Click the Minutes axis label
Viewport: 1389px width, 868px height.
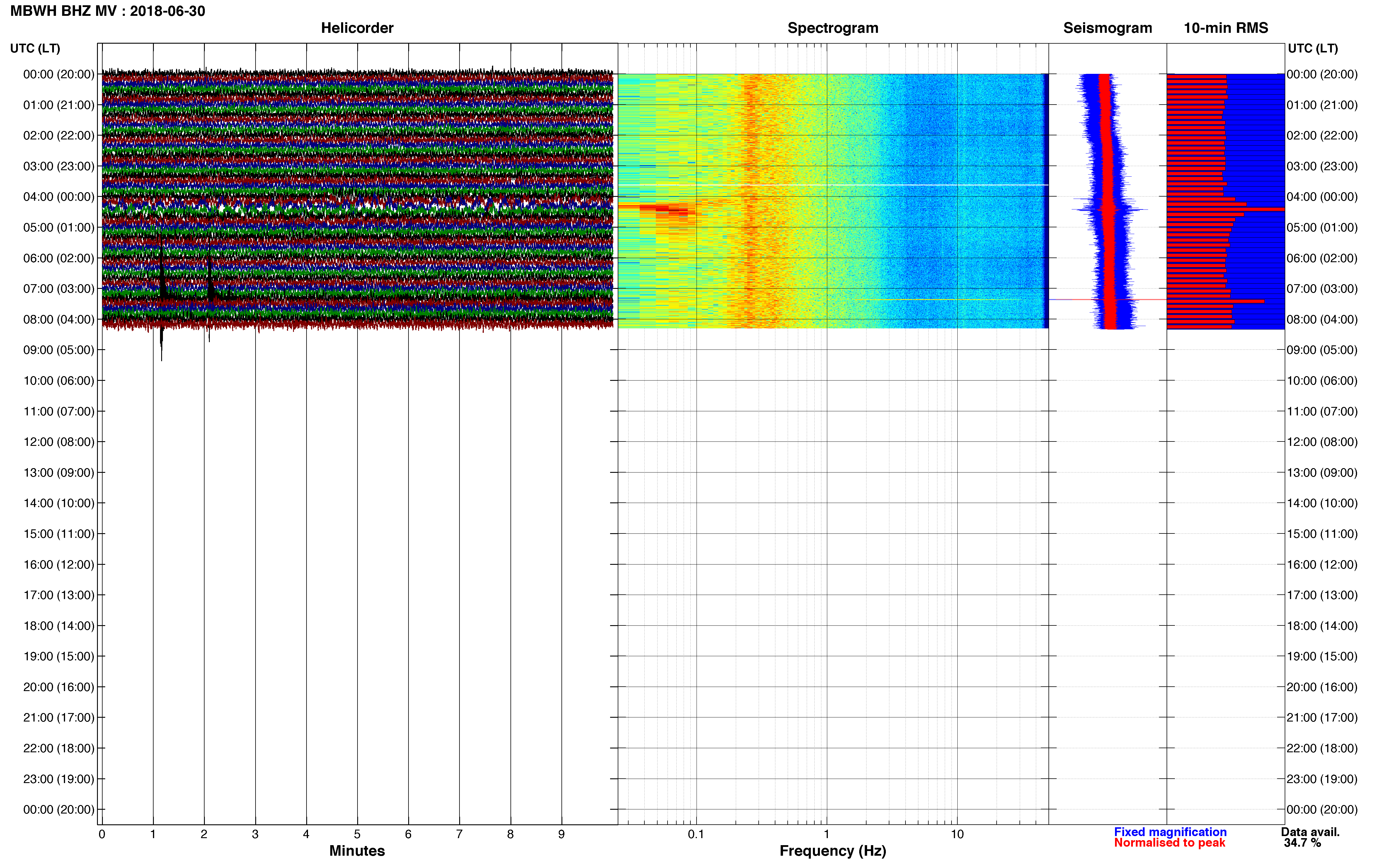(x=357, y=851)
